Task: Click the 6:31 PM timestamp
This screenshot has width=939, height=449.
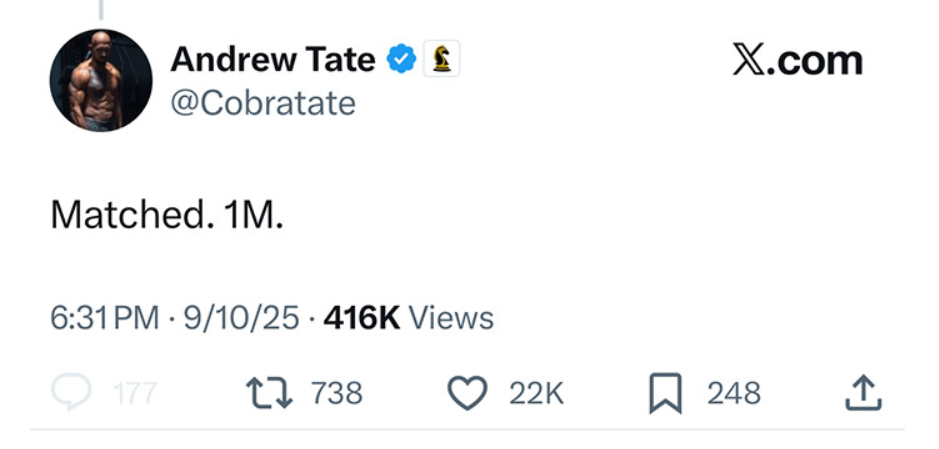Action: pos(104,318)
